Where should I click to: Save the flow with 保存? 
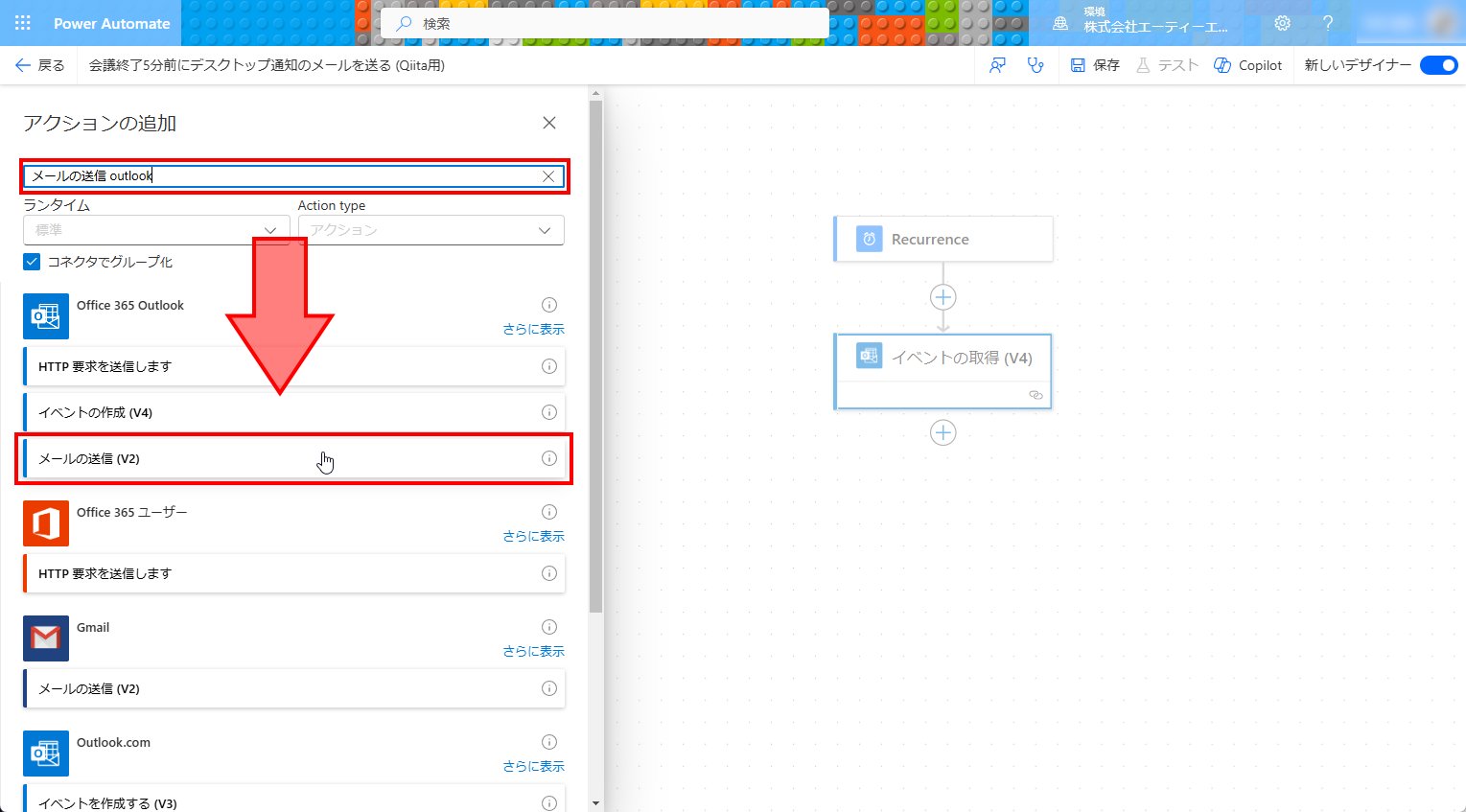(x=1095, y=65)
